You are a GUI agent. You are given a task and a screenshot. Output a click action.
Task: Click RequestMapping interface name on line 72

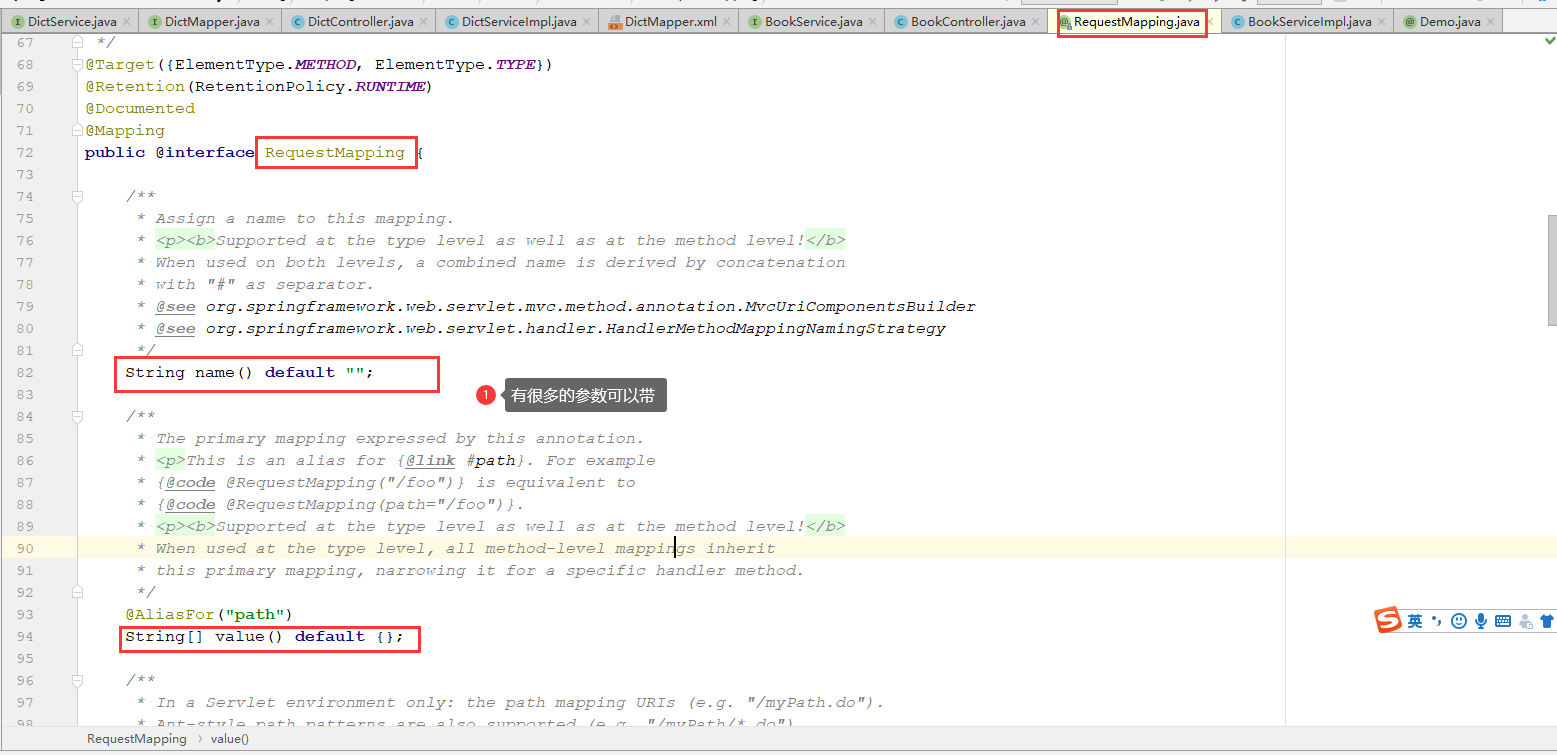point(335,152)
